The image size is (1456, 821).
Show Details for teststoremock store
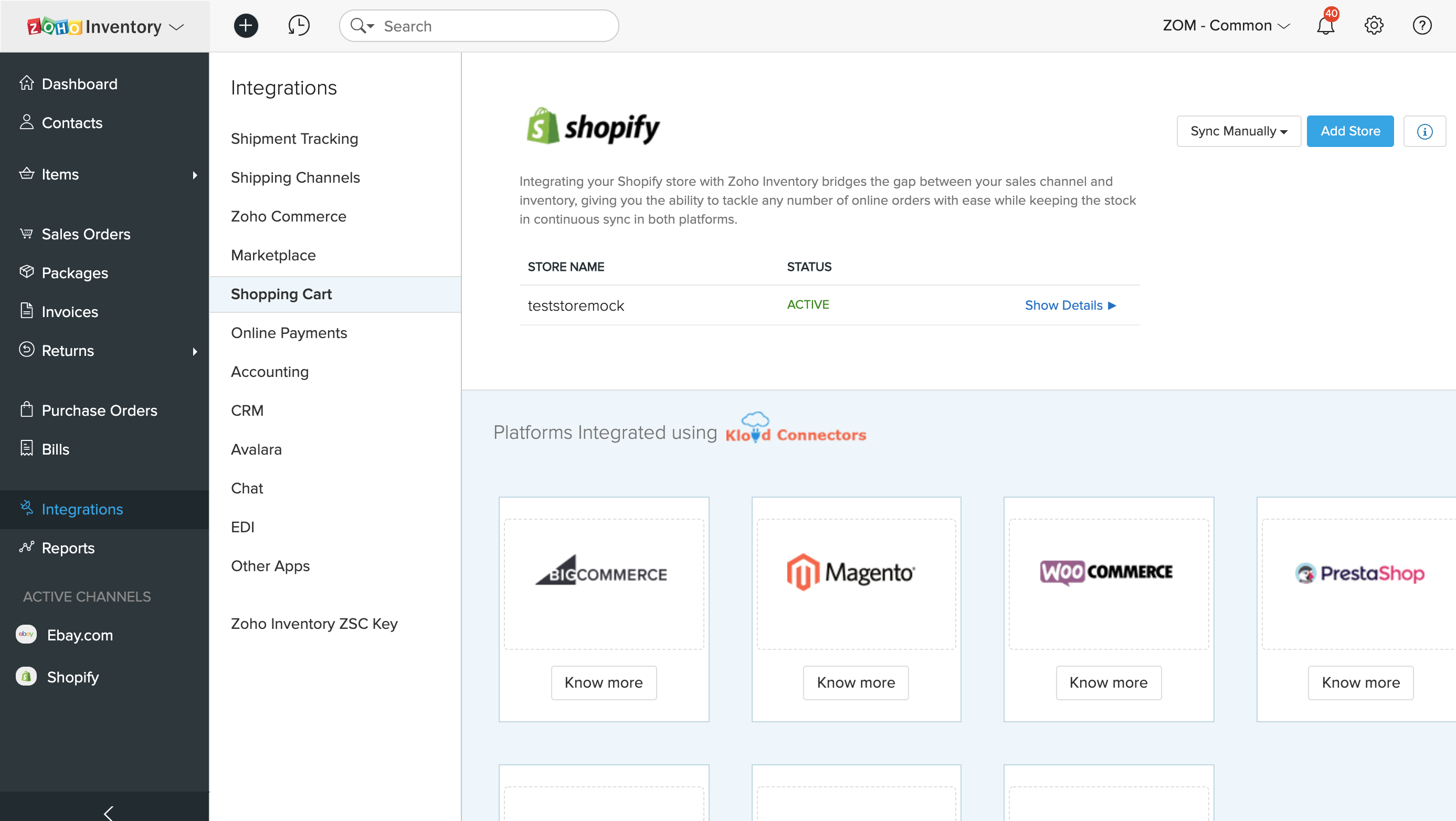click(x=1070, y=306)
